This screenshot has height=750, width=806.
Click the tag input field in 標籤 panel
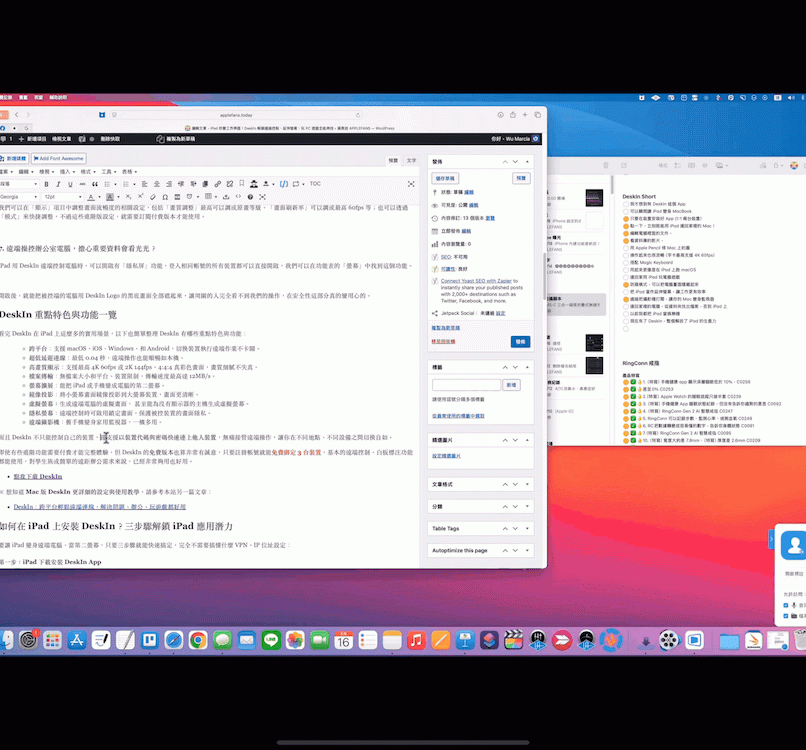click(x=465, y=384)
